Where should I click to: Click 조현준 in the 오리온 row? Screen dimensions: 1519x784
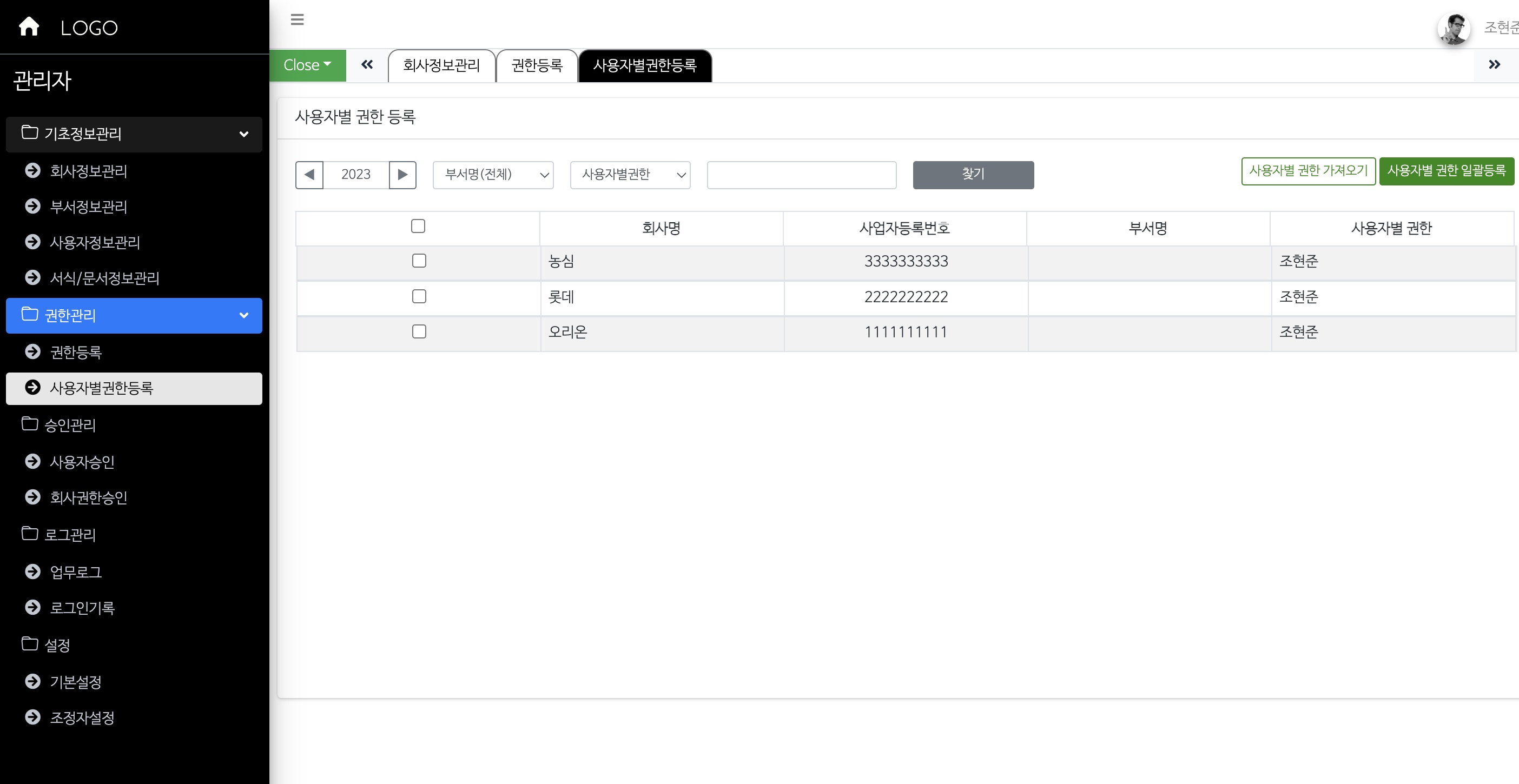[1298, 332]
